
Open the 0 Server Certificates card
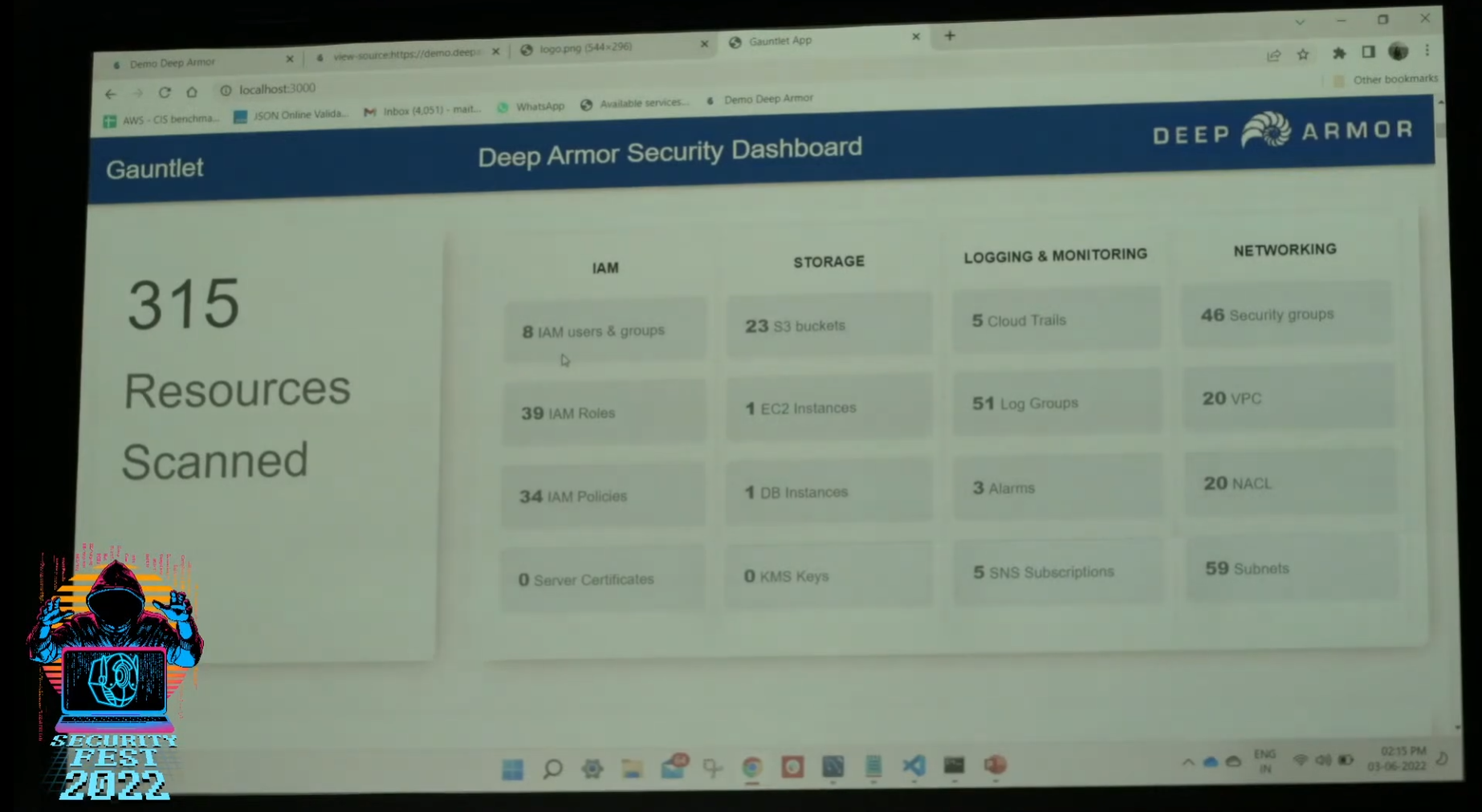coord(603,579)
